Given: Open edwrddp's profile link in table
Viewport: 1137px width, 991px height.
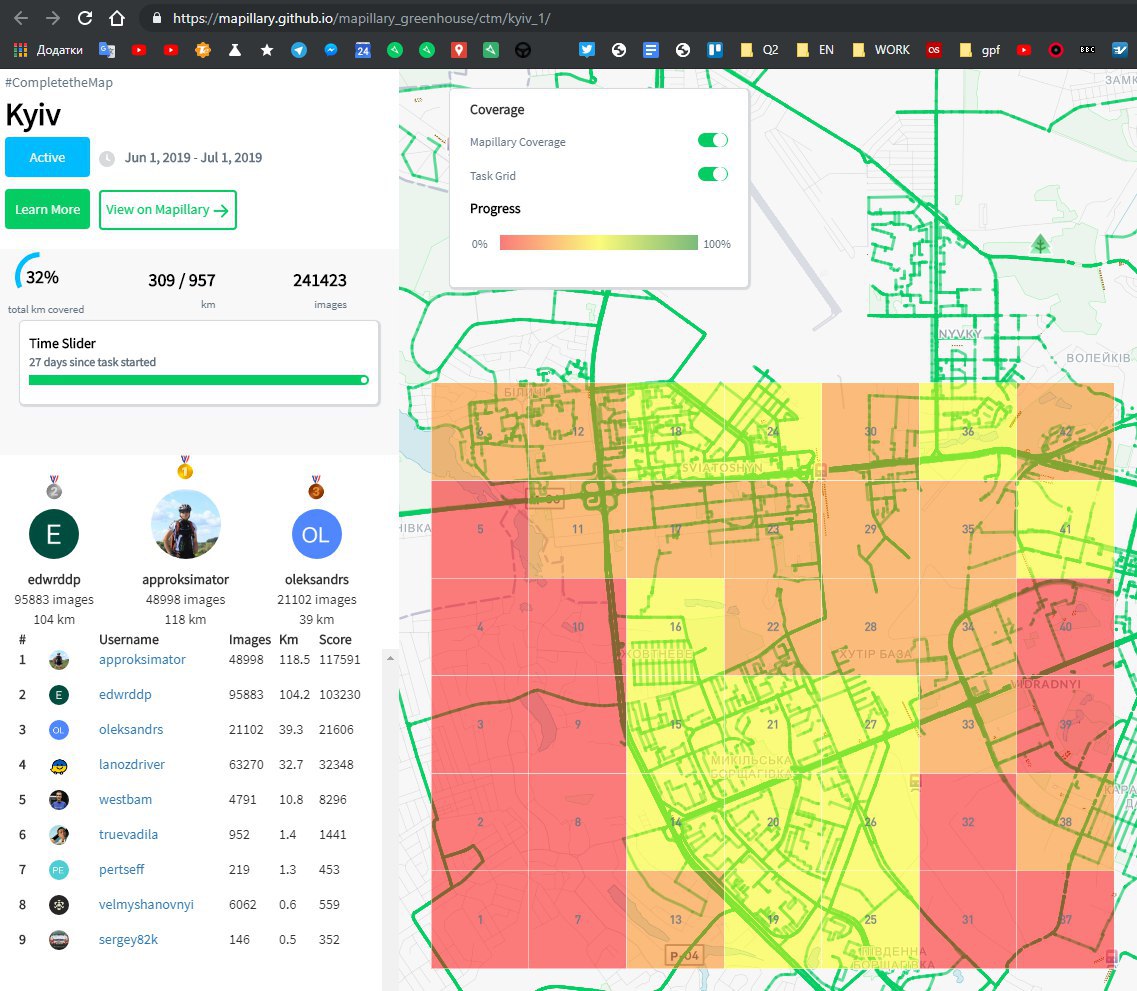Looking at the screenshot, I should click(125, 694).
